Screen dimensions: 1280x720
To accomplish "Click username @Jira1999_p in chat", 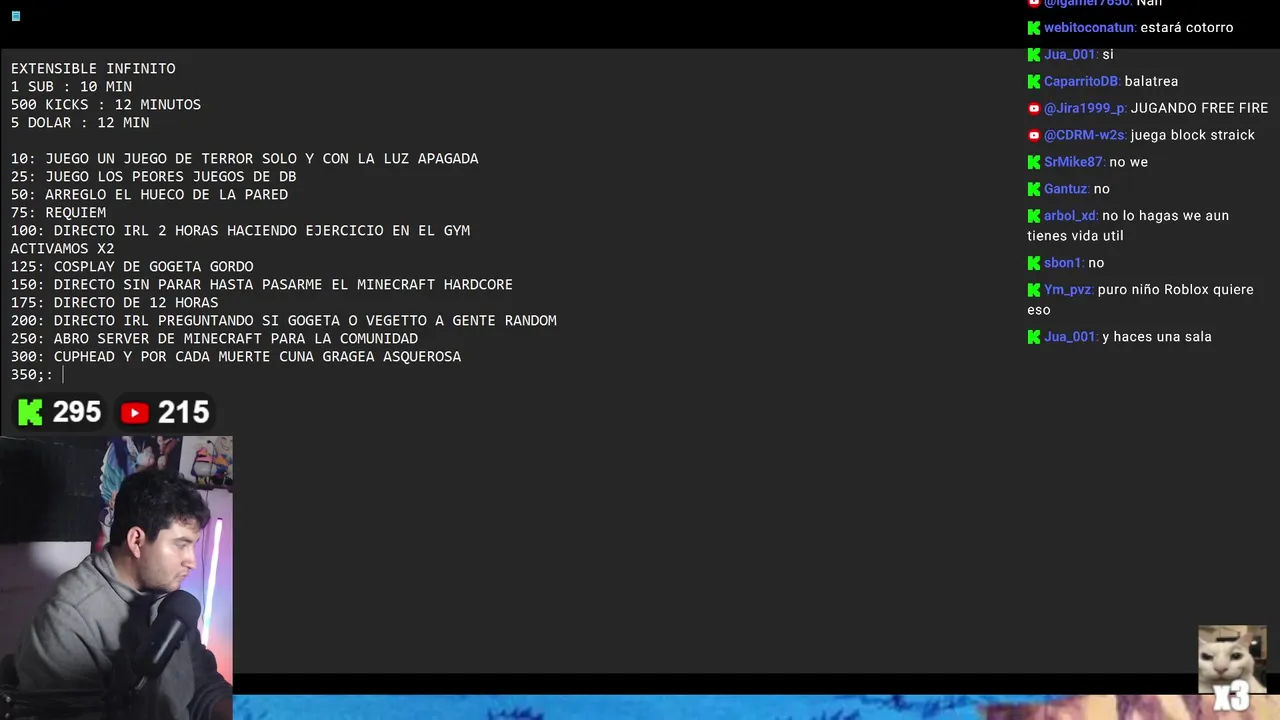I will (x=1085, y=109).
